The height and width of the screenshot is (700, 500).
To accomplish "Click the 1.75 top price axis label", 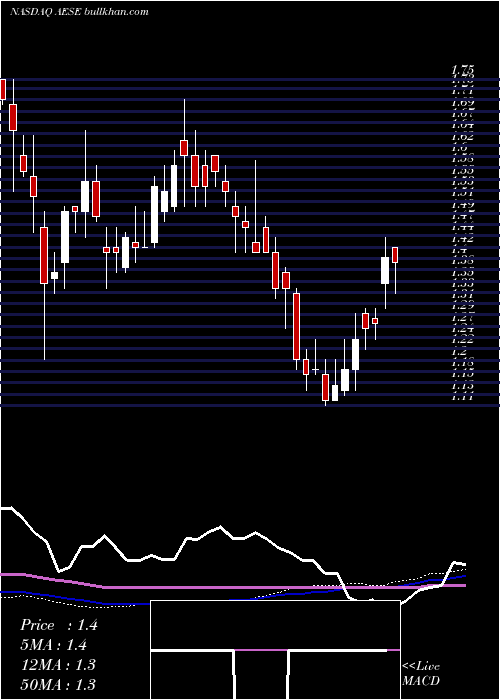I will [463, 69].
